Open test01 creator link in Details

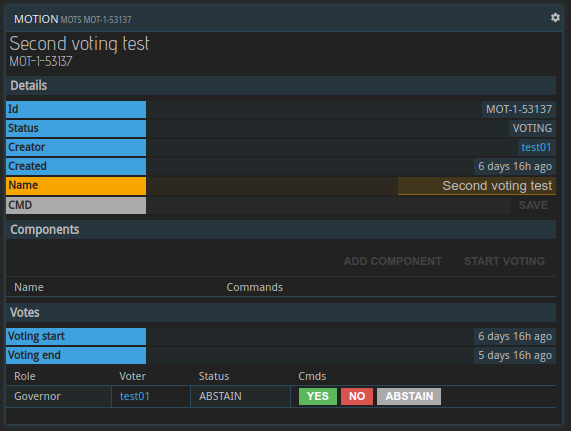click(x=536, y=147)
